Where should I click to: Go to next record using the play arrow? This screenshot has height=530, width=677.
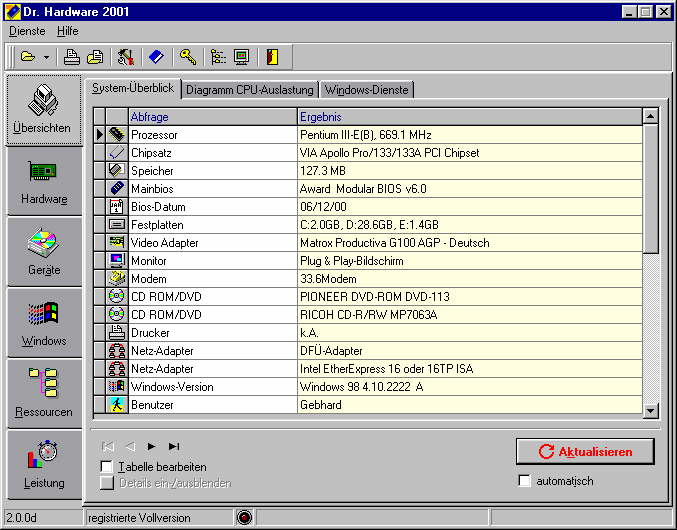click(x=152, y=446)
